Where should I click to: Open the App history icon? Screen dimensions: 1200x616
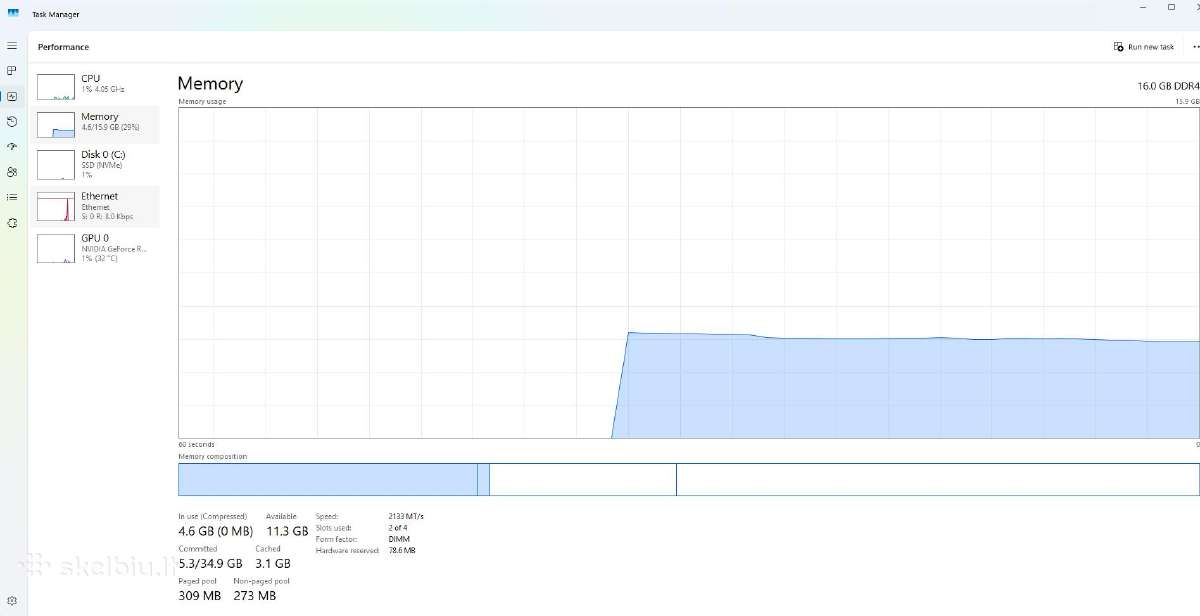(12, 122)
